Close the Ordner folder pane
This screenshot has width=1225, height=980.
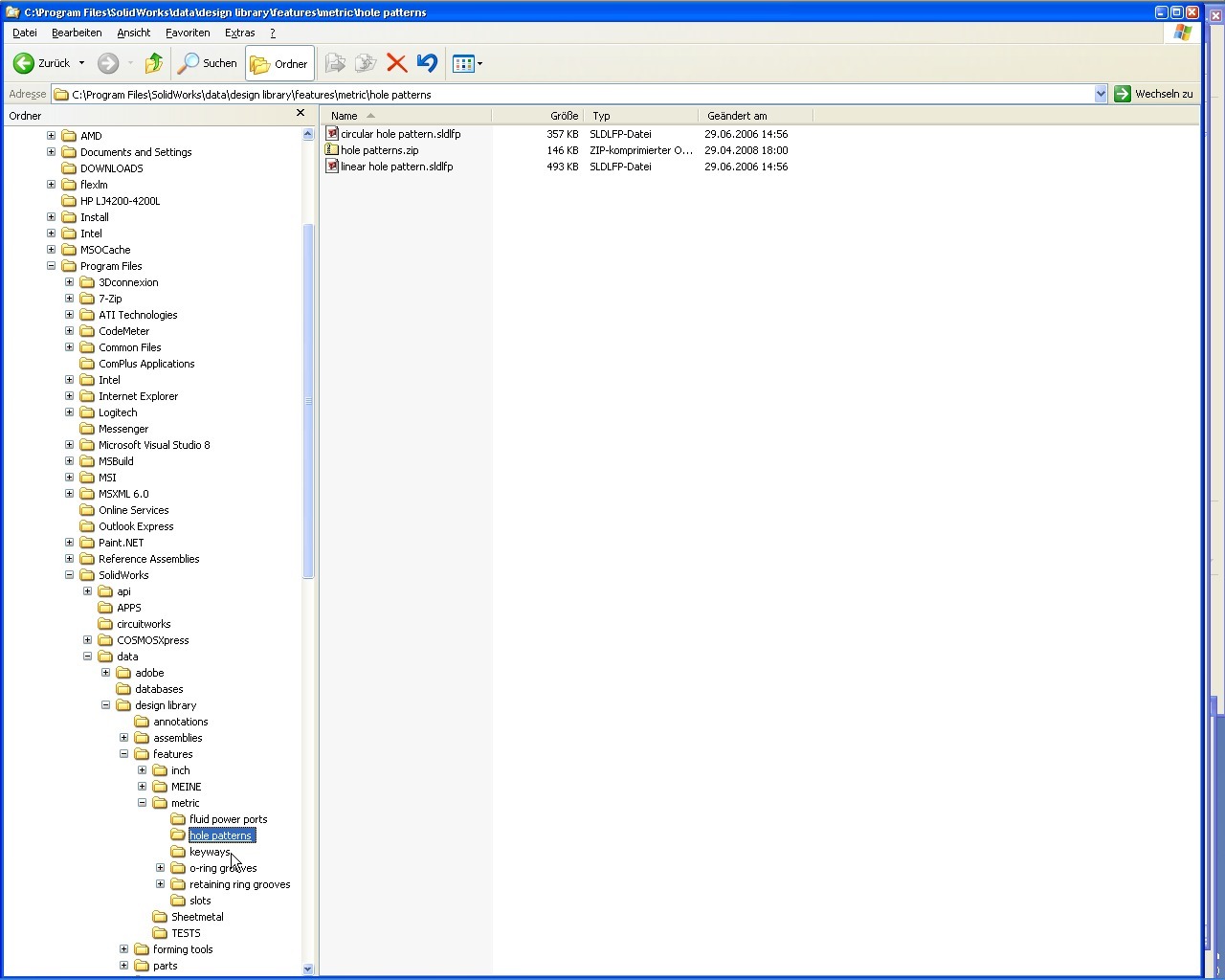click(301, 113)
